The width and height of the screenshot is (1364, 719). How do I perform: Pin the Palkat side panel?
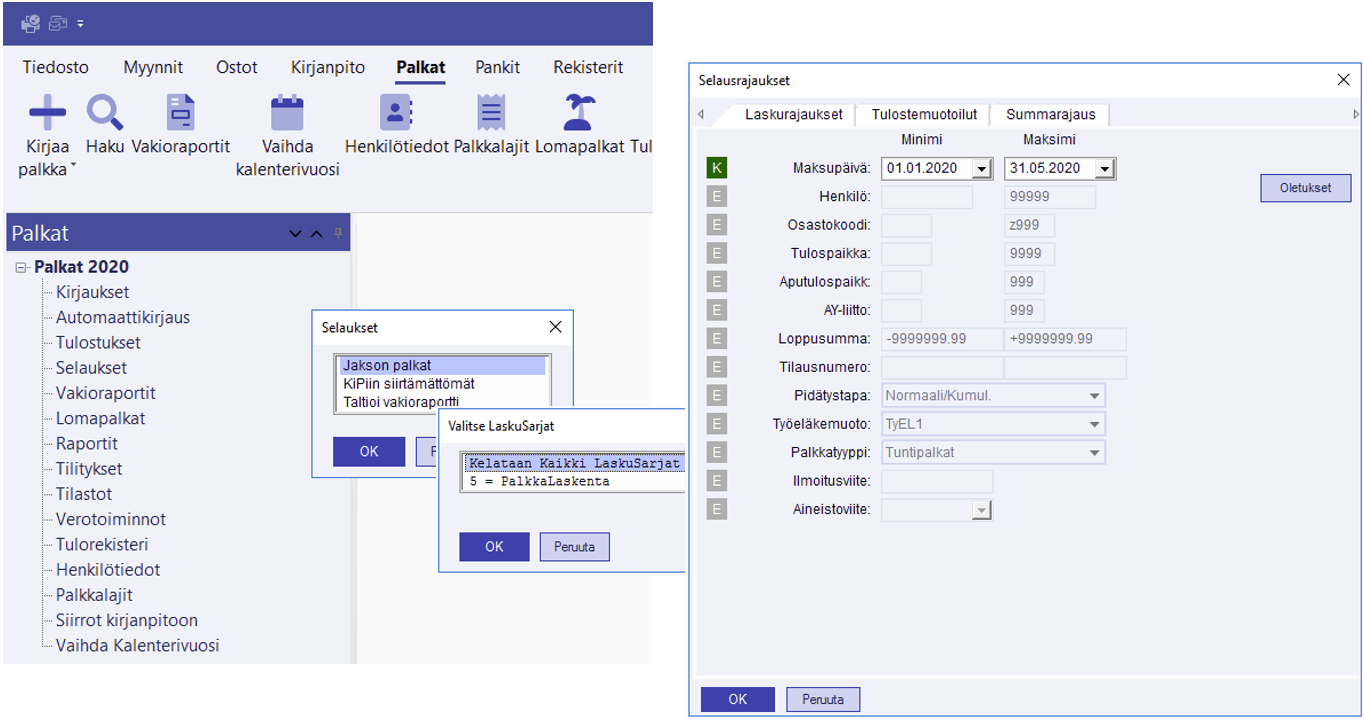(338, 233)
